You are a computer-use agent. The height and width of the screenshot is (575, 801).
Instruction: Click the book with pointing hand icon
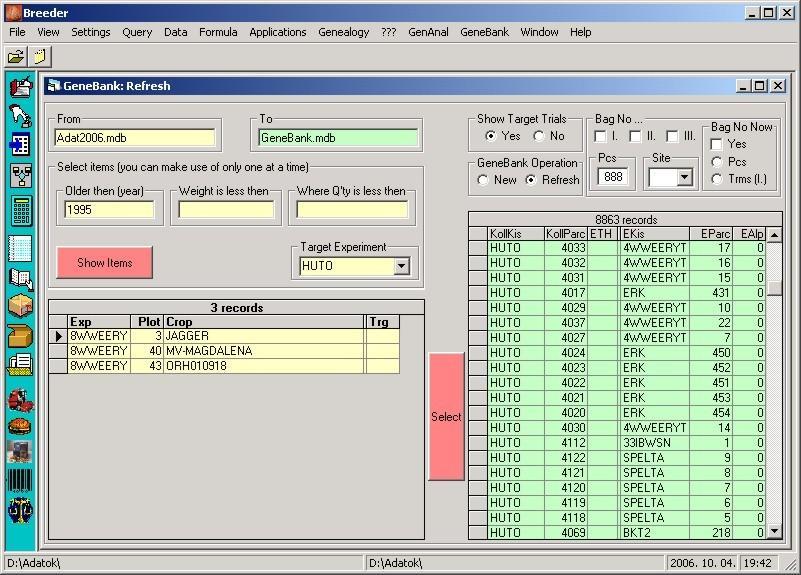pos(21,278)
